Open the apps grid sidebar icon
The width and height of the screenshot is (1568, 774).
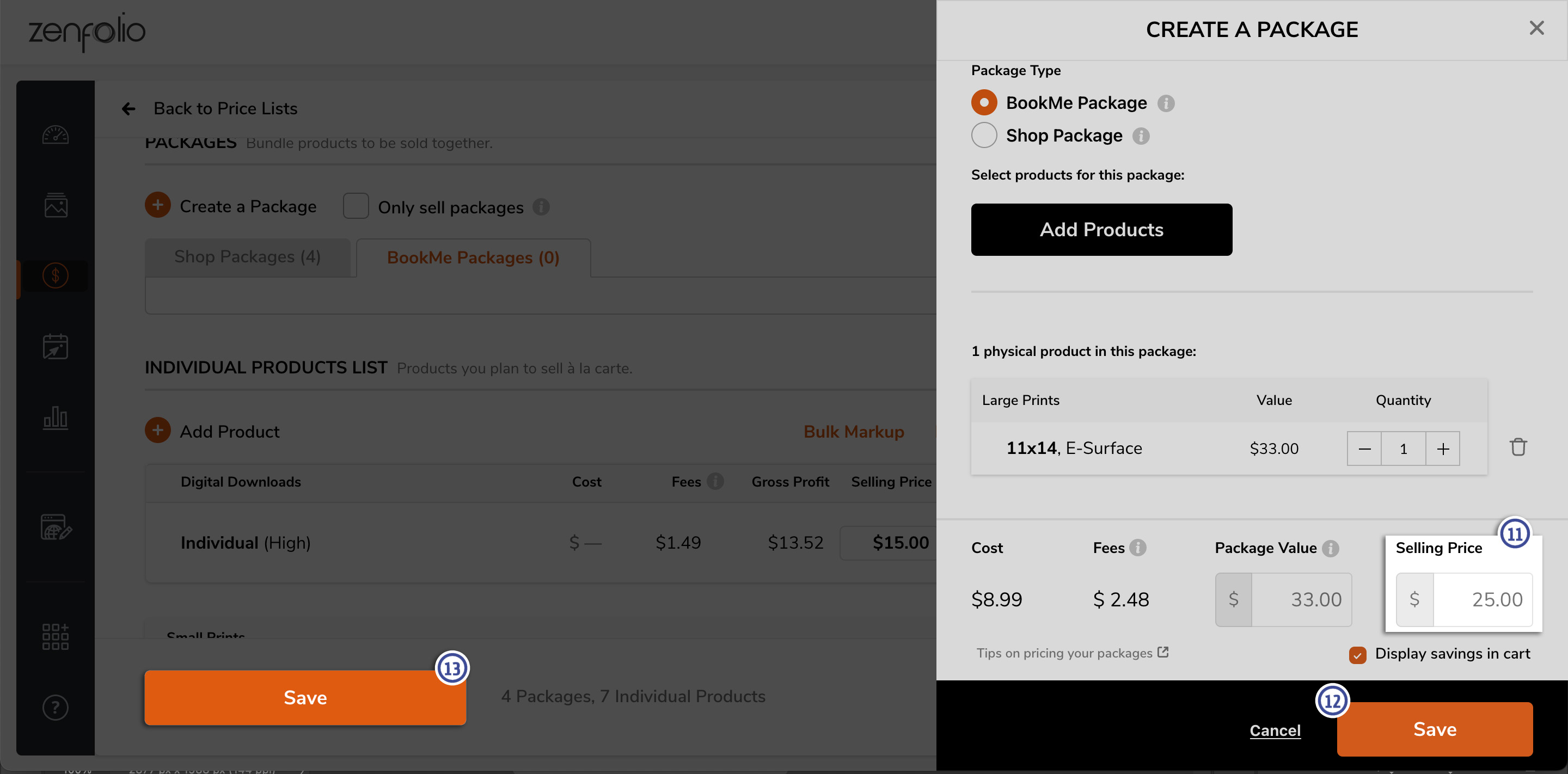[x=56, y=636]
